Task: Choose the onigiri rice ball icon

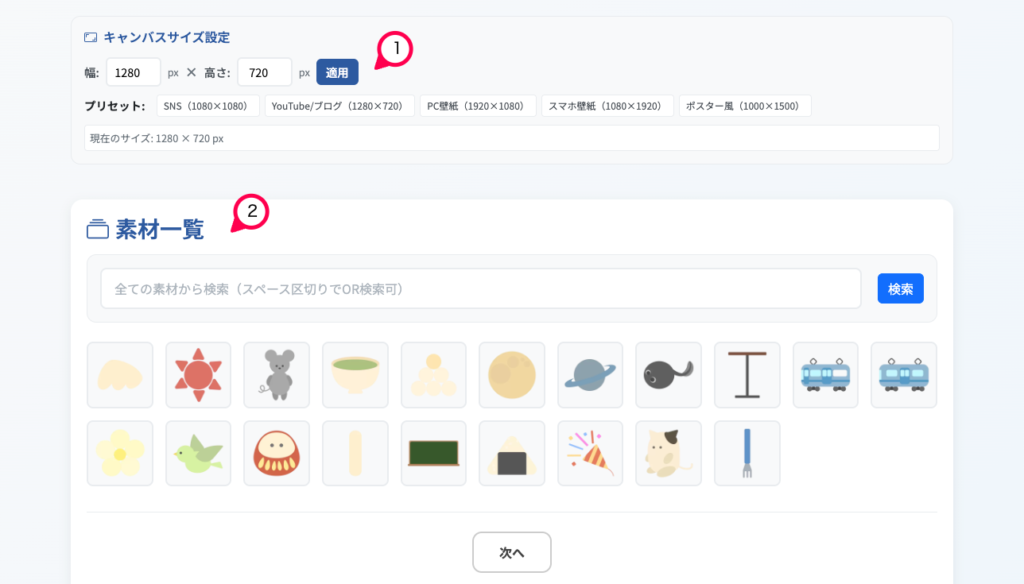Action: [512, 453]
